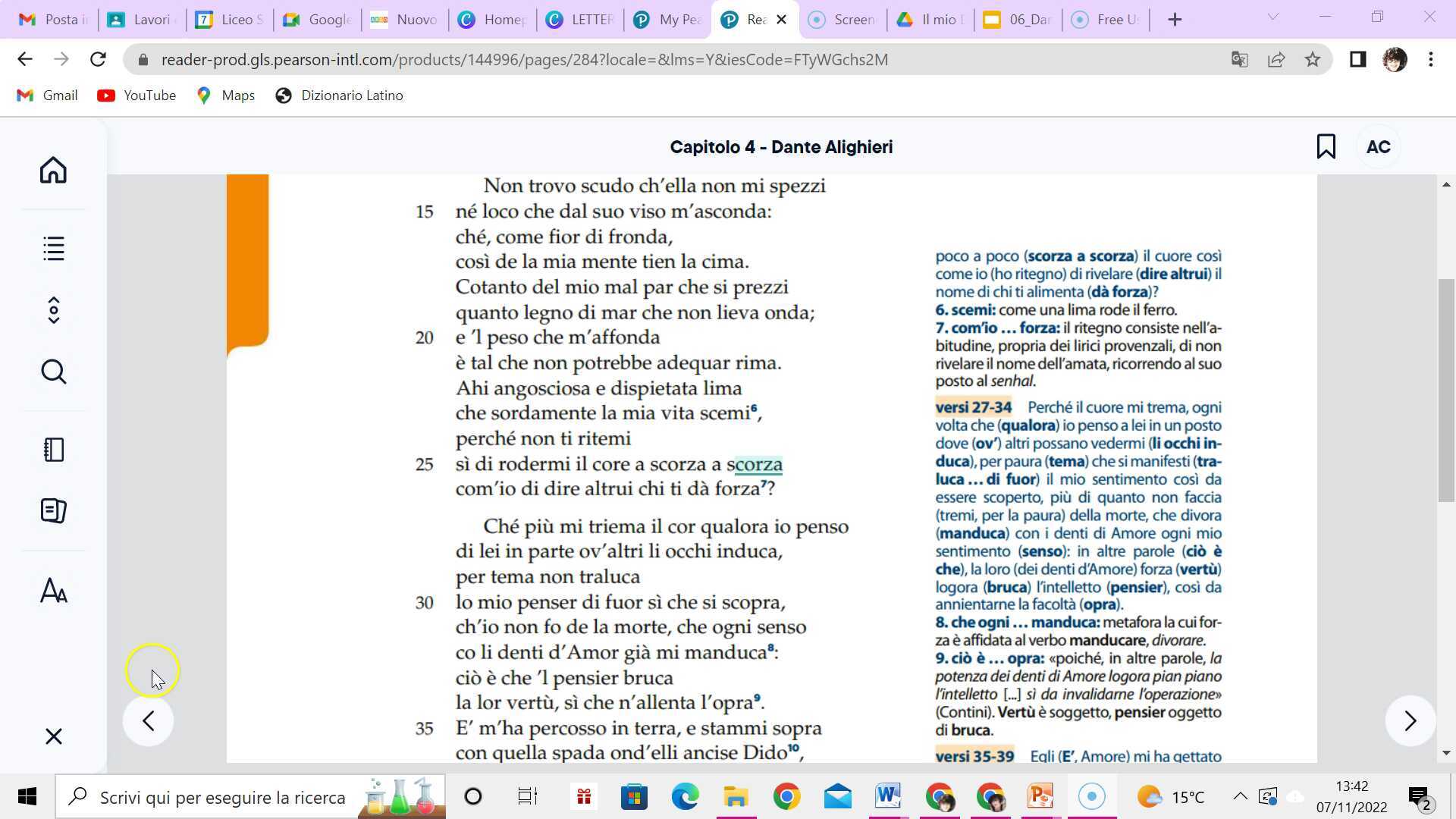Open Microsoft Word from the taskbar
Image resolution: width=1456 pixels, height=819 pixels.
(888, 797)
